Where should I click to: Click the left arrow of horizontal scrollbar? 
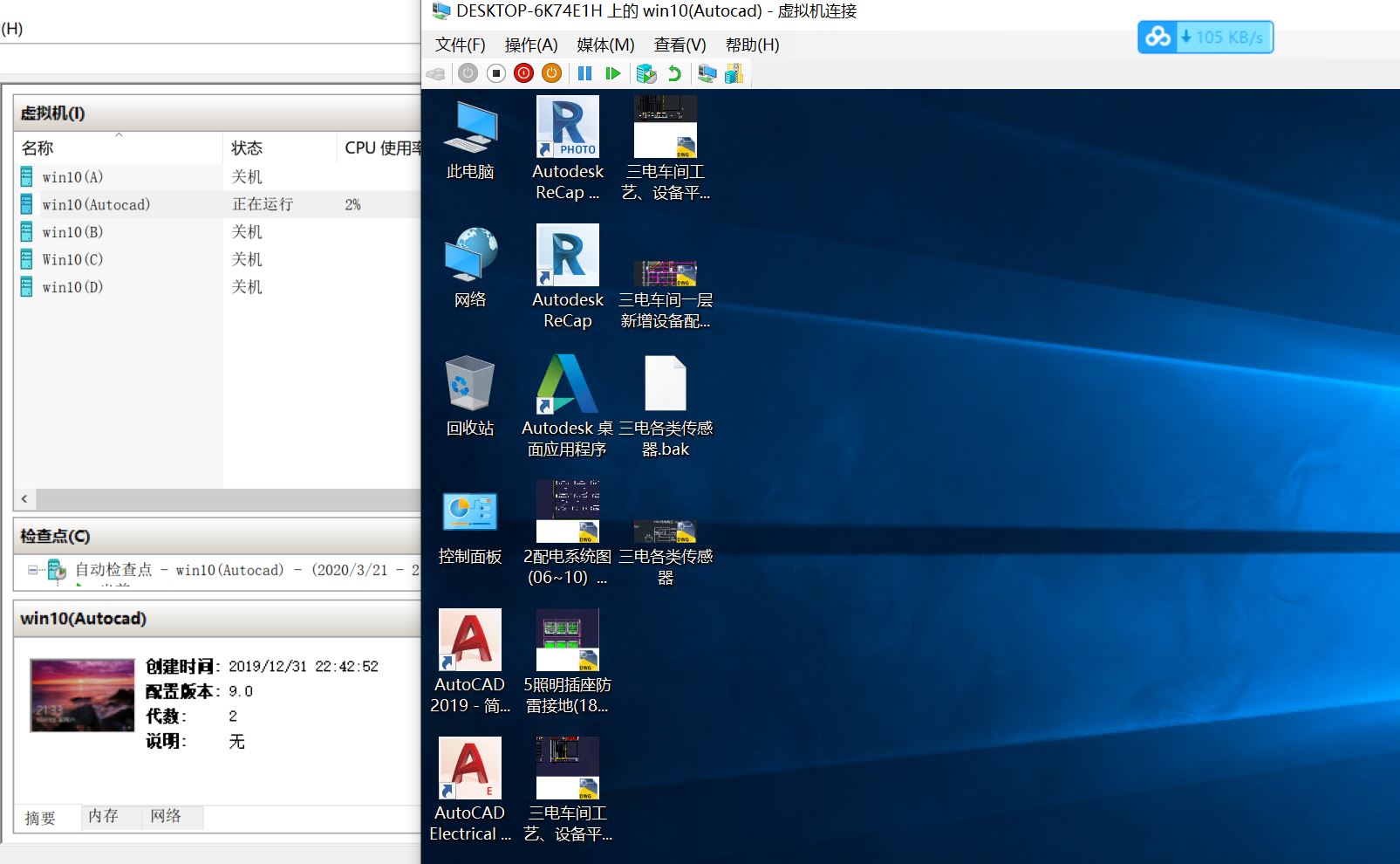(x=24, y=499)
